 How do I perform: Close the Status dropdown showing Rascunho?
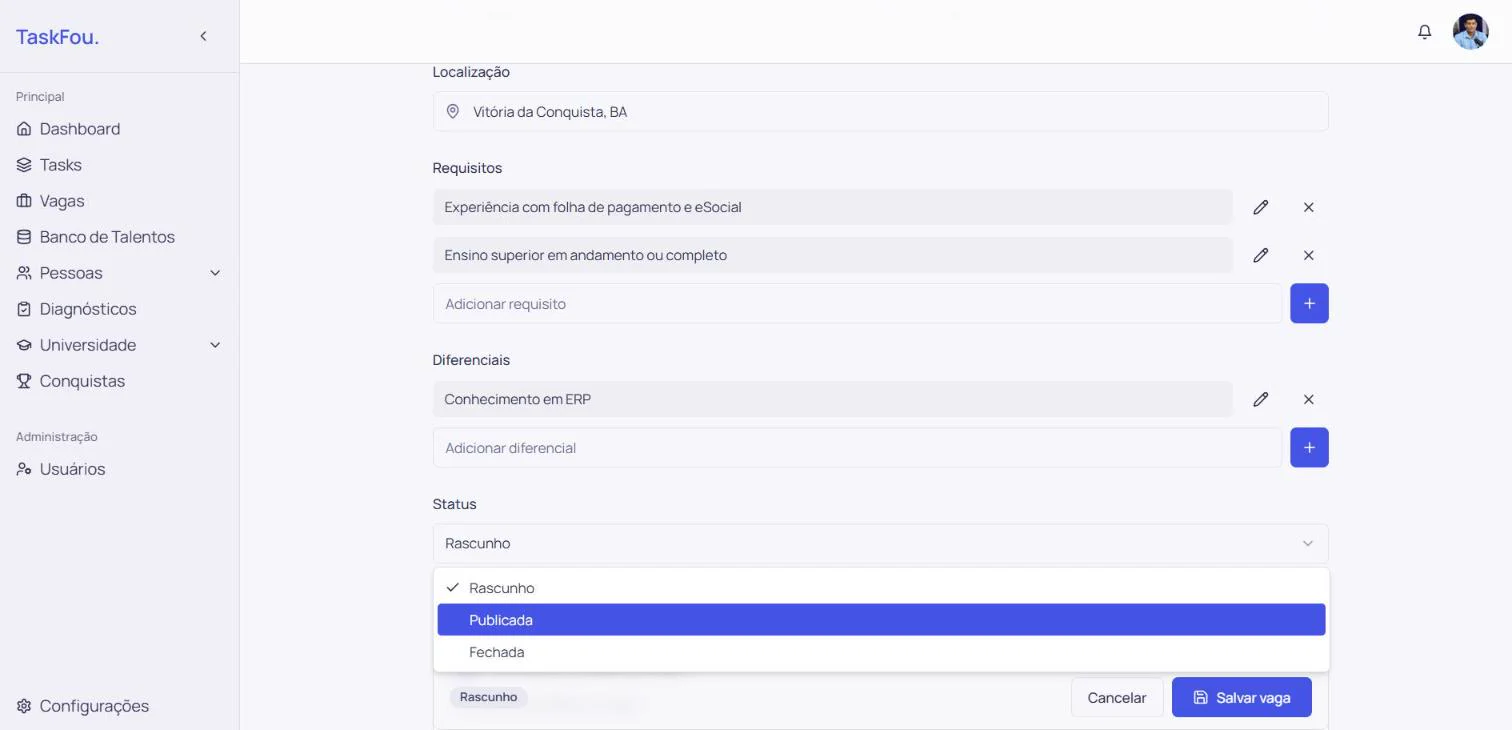[880, 543]
